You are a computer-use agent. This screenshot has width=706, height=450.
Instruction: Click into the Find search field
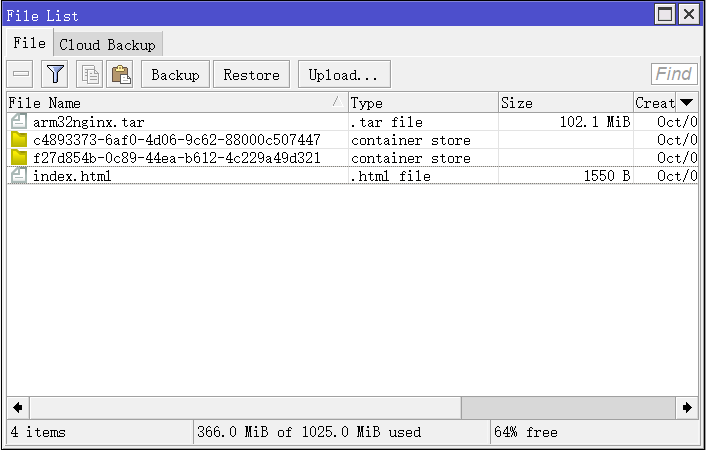674,74
